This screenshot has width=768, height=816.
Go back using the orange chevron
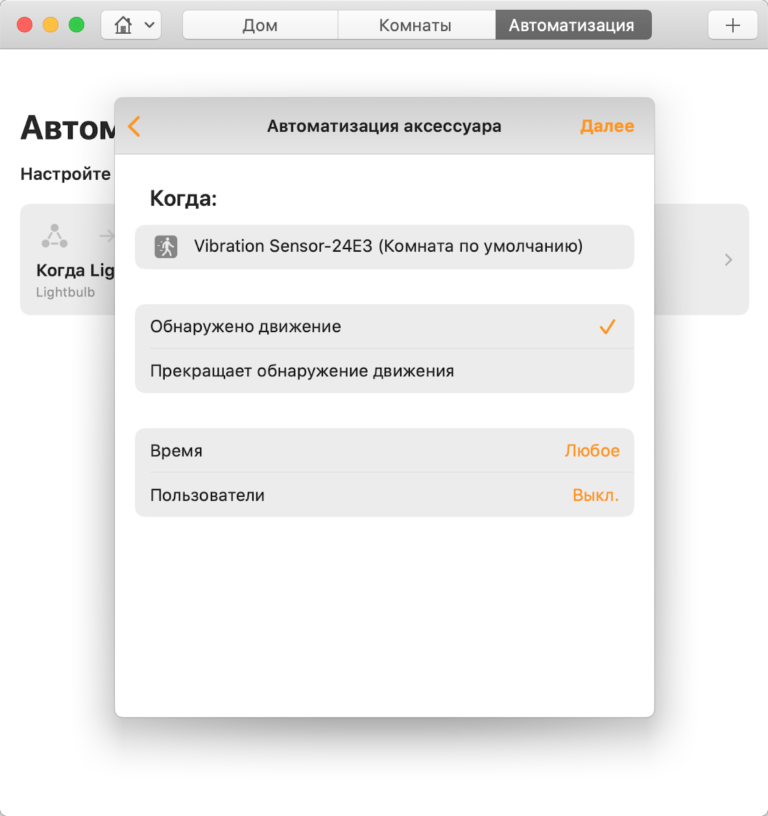click(134, 126)
